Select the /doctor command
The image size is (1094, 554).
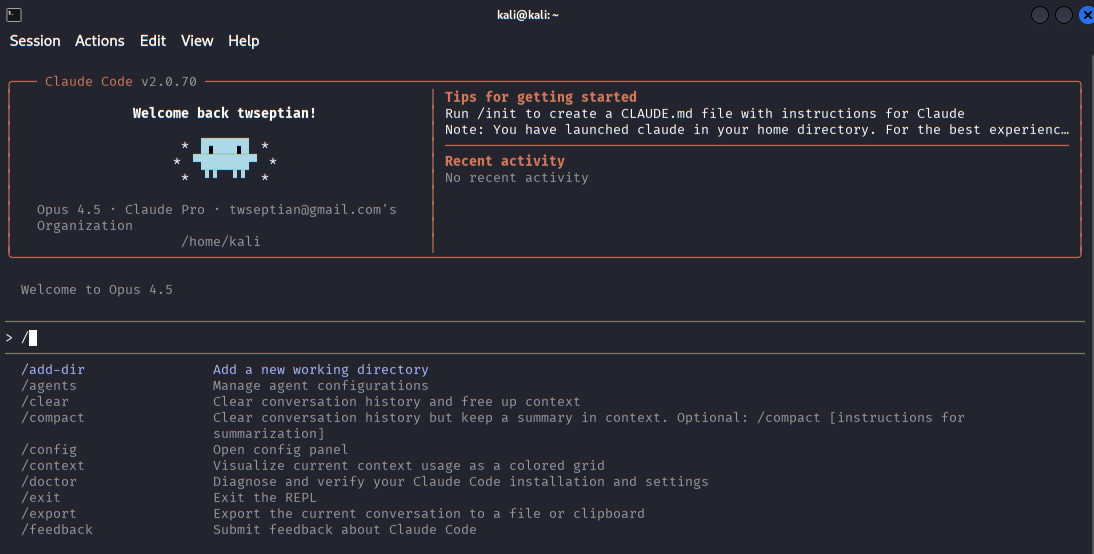(x=49, y=482)
